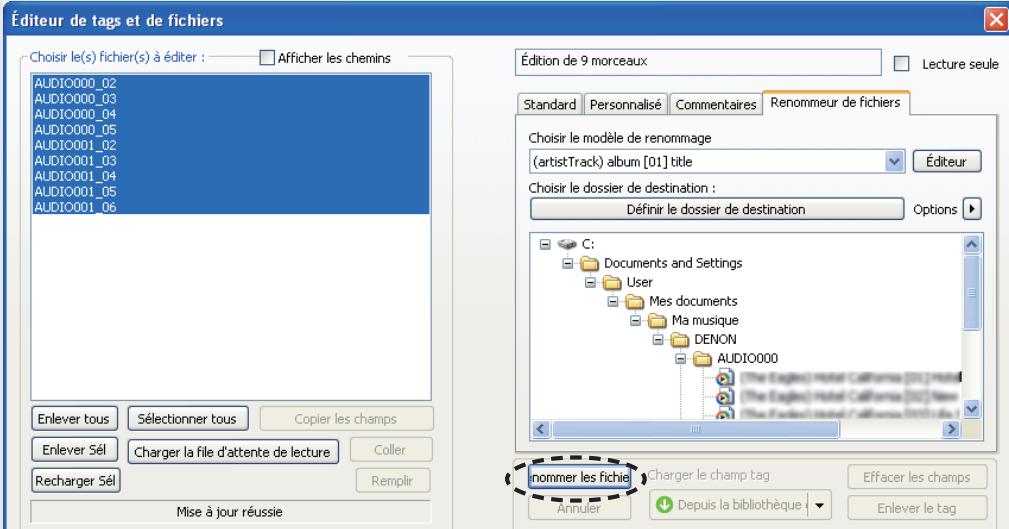Click the folder tree horizontal scrollbar thumb

click(695, 429)
